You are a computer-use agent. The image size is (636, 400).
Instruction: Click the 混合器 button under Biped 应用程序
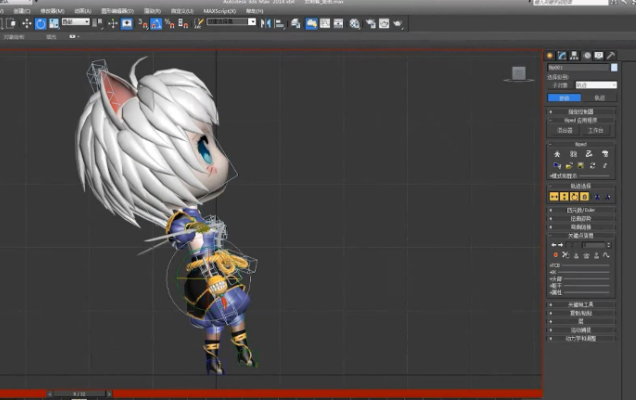point(565,130)
